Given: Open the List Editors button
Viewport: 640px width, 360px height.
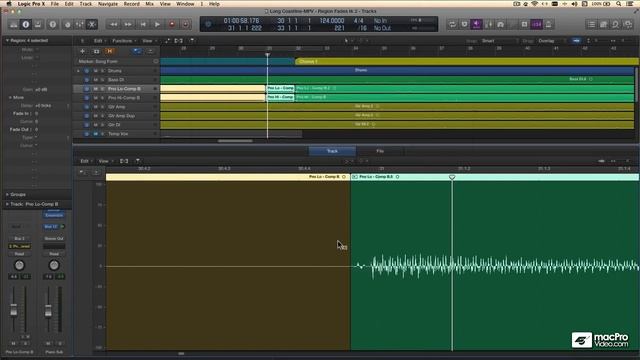Looking at the screenshot, I should tap(591, 24).
